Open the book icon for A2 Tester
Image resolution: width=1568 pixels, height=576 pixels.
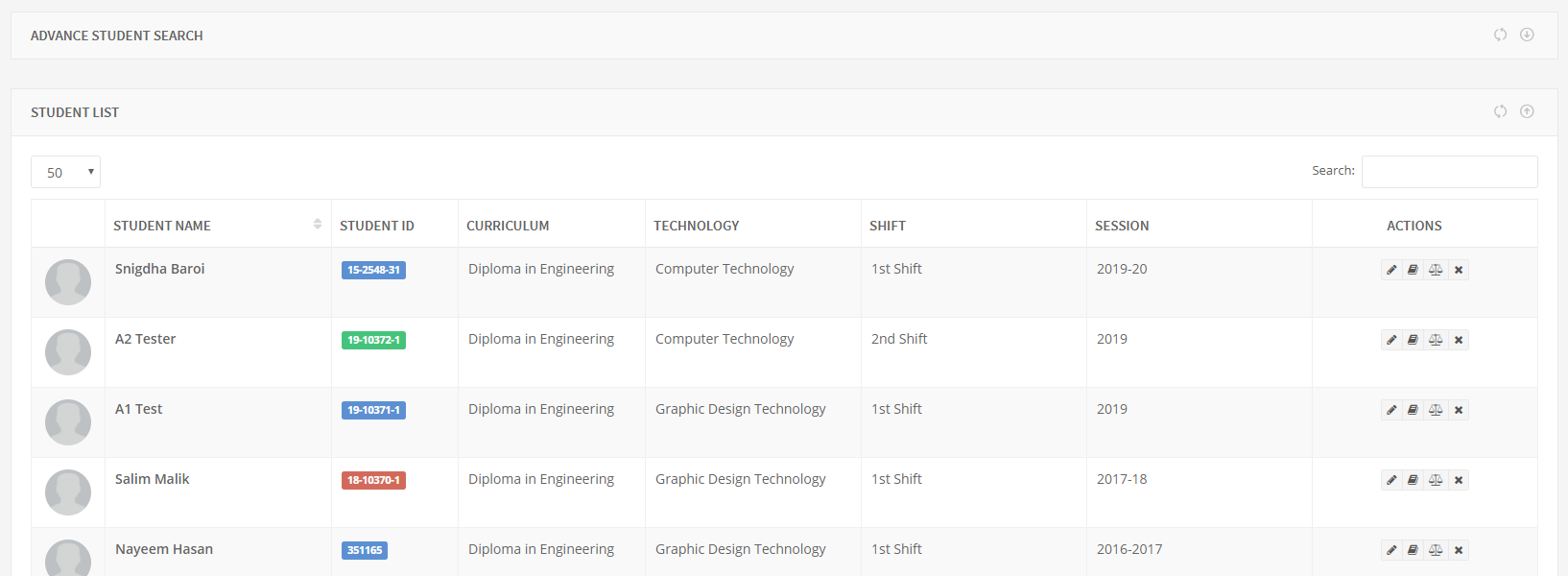click(x=1413, y=340)
